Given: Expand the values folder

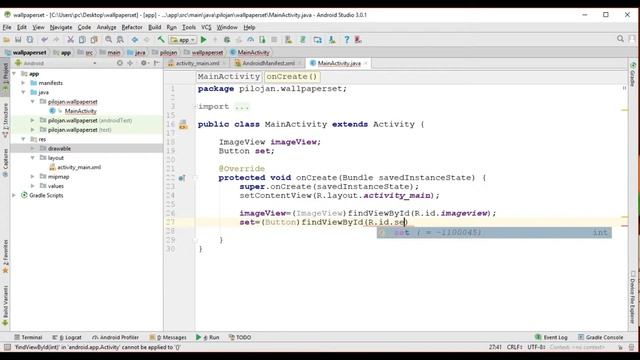Looking at the screenshot, I should (x=33, y=186).
